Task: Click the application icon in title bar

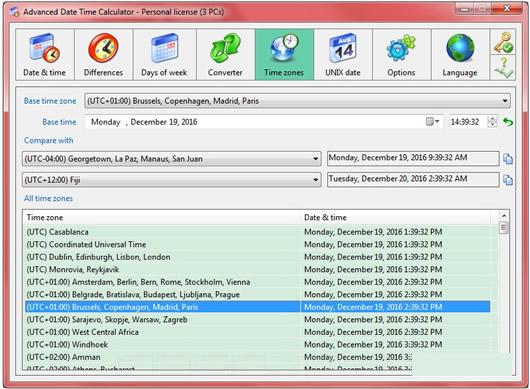Action: point(14,12)
